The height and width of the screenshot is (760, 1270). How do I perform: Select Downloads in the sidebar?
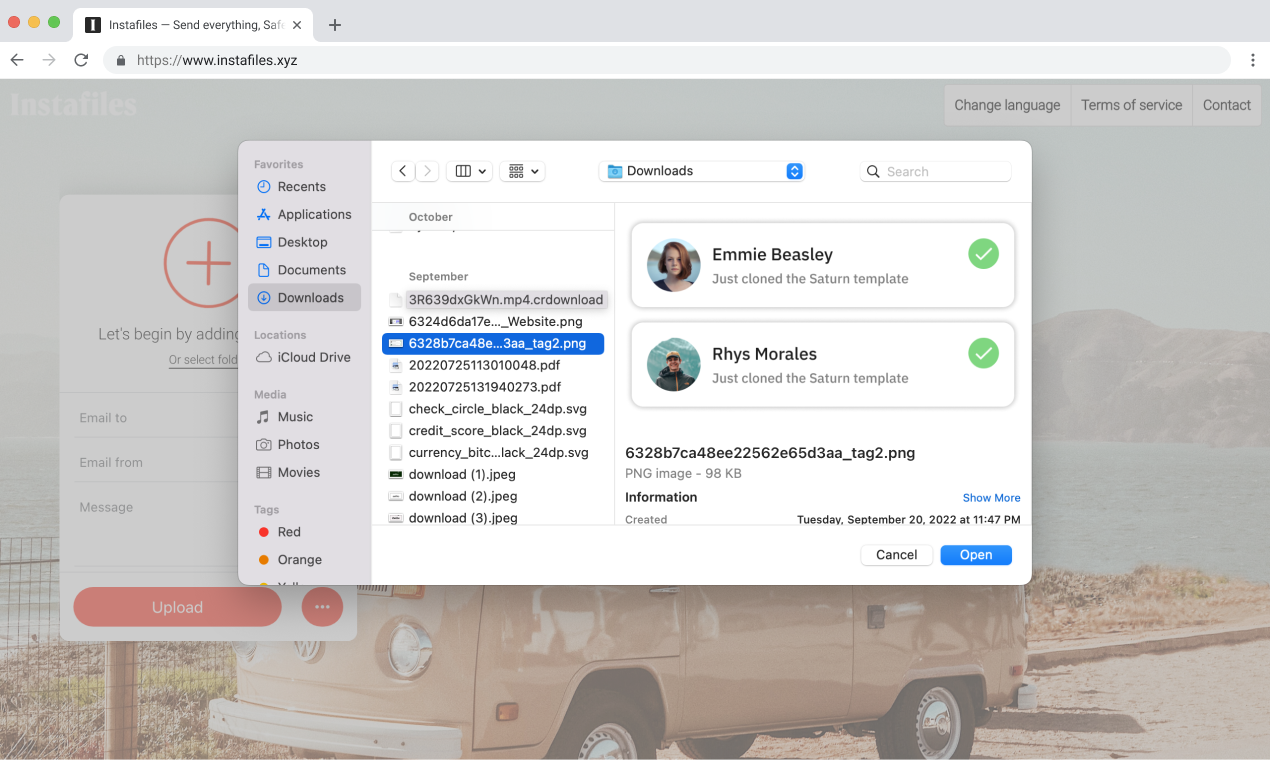point(304,298)
